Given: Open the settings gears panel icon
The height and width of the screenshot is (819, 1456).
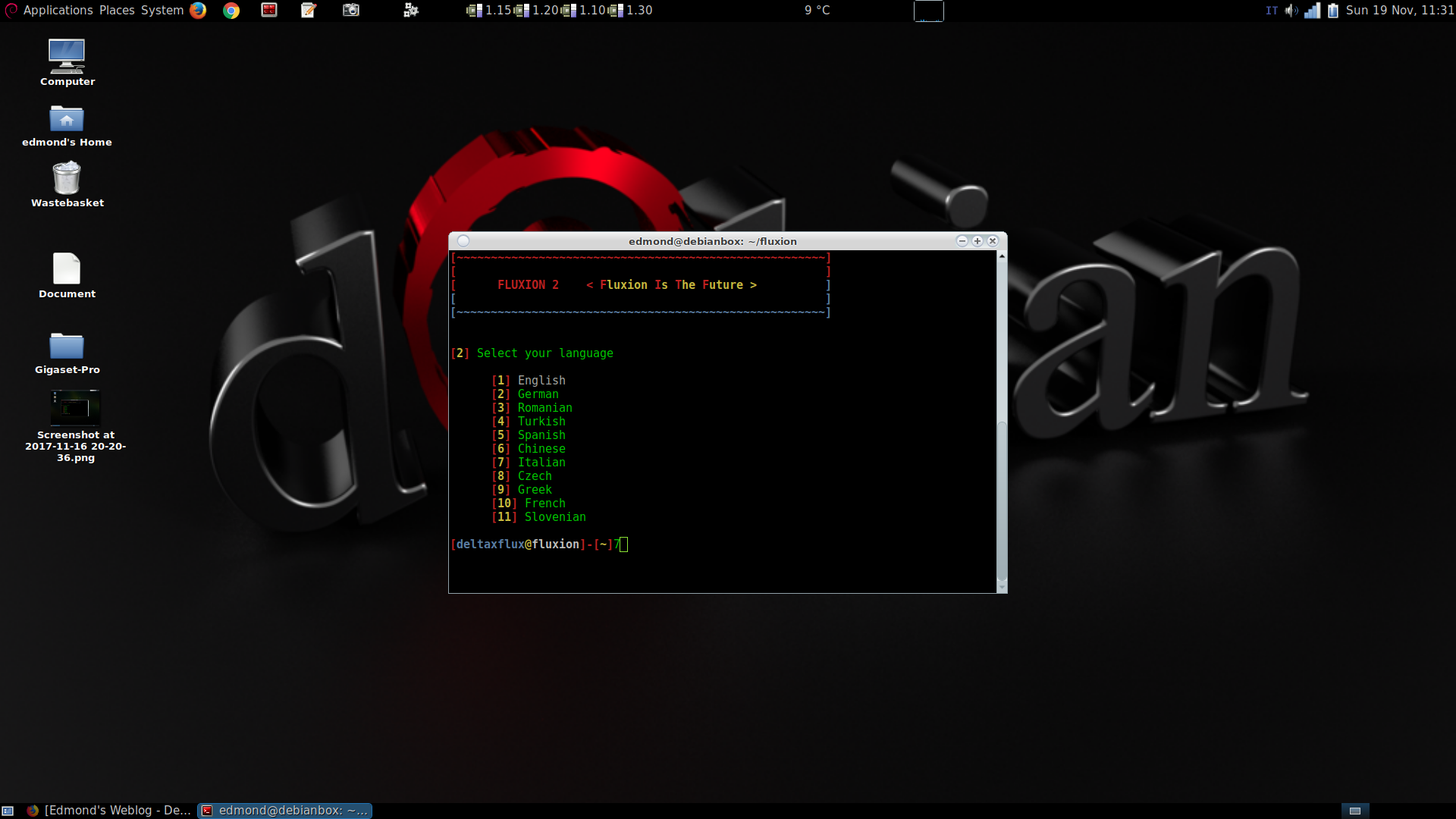Looking at the screenshot, I should coord(411,10).
